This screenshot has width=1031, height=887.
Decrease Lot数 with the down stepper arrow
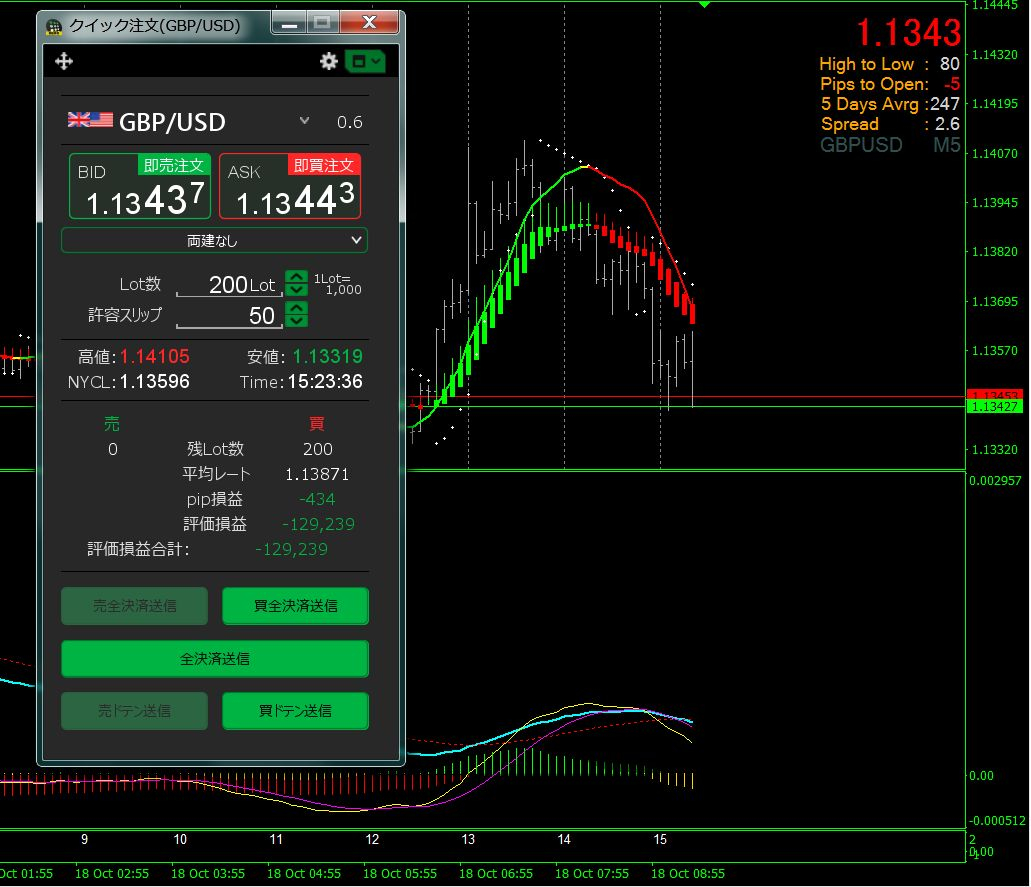(x=296, y=290)
